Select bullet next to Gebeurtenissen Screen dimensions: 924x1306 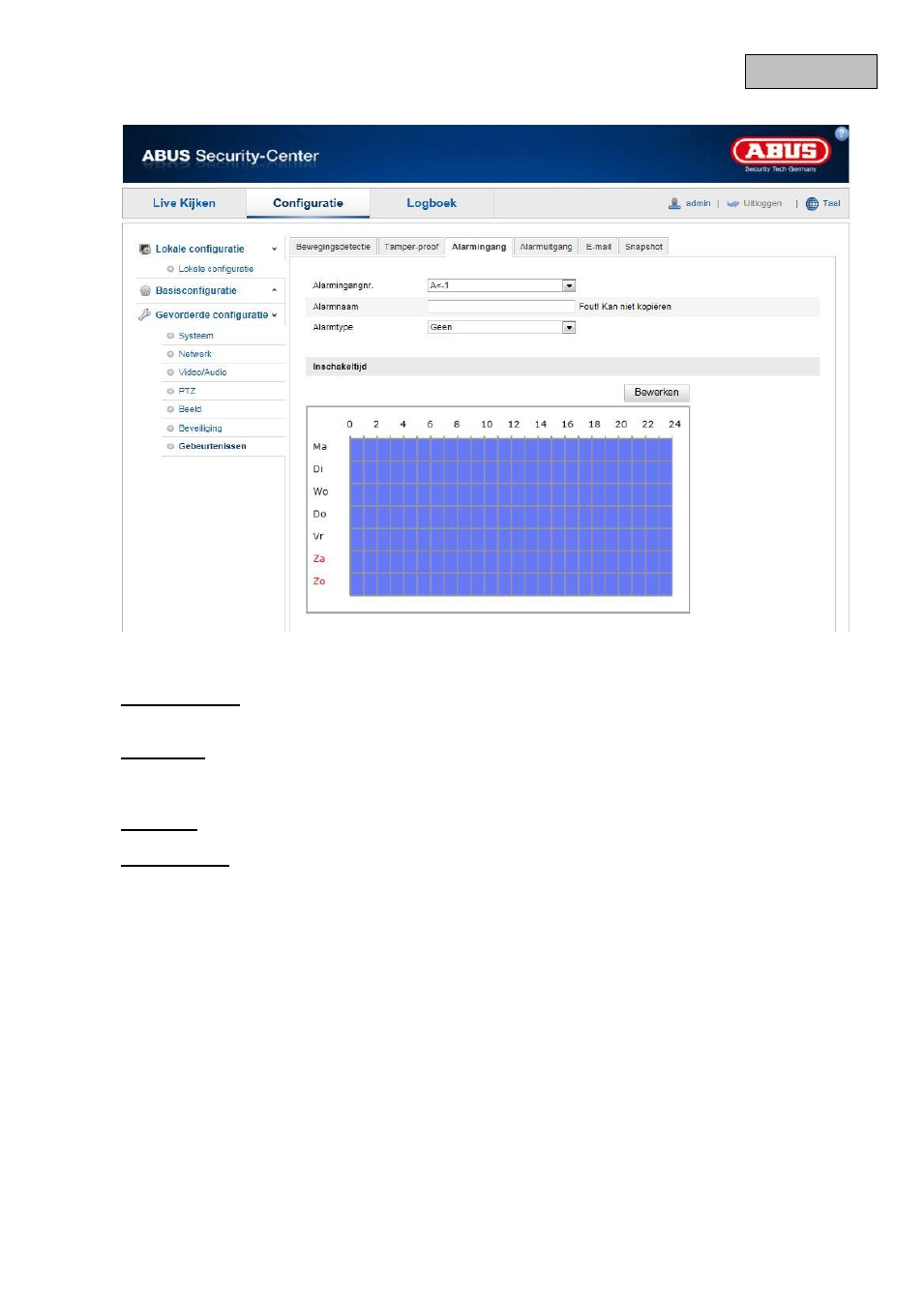170,446
